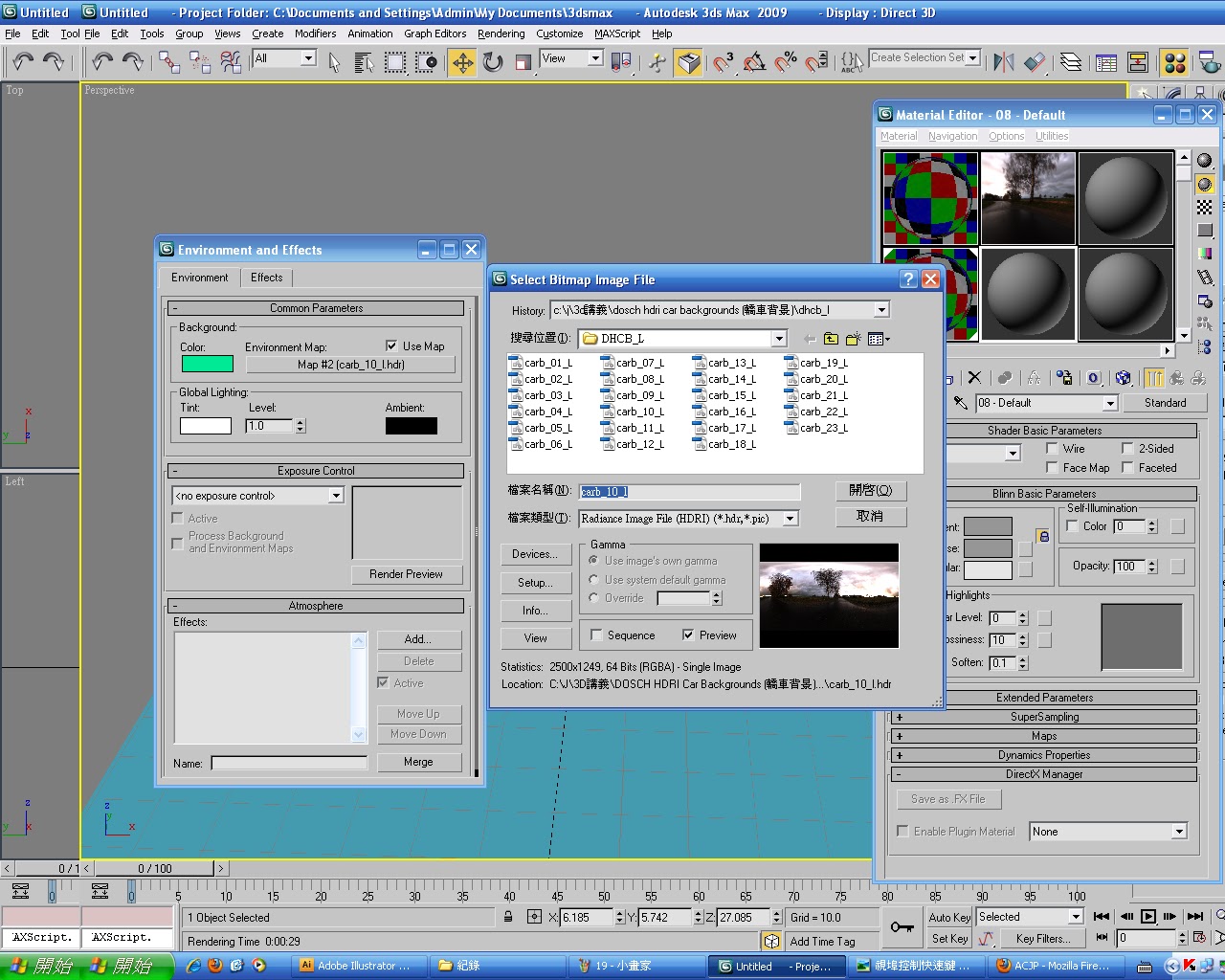This screenshot has width=1225, height=980.
Task: Switch to the Effects tab
Action: click(x=267, y=278)
